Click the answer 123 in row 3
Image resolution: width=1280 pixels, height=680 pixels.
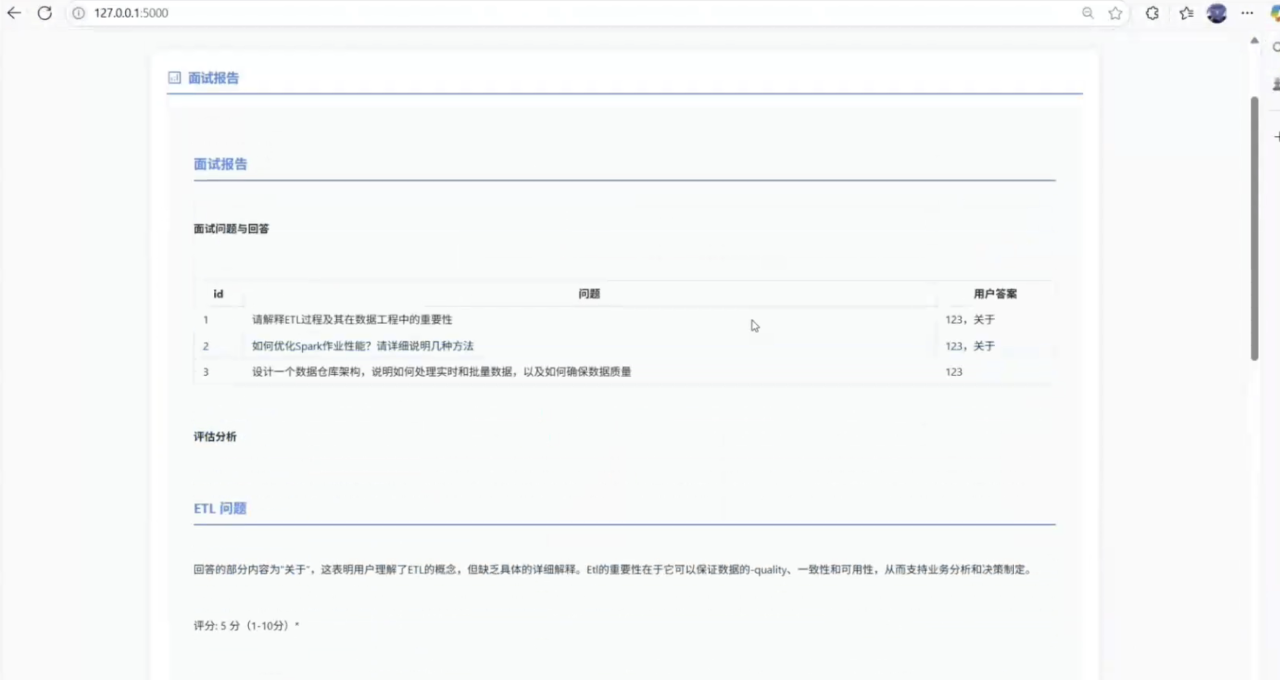point(954,371)
